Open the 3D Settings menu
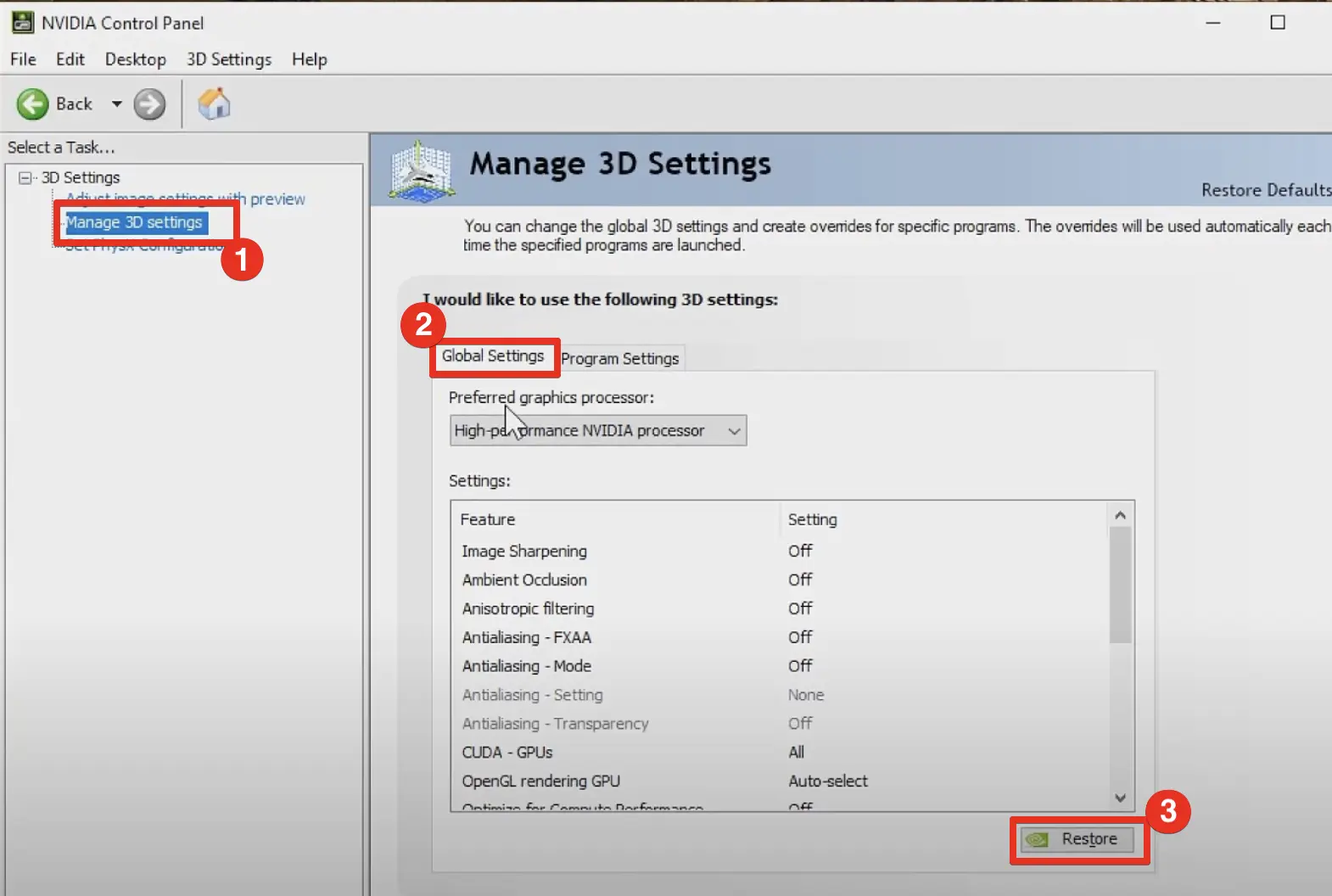This screenshot has height=896, width=1332. (229, 59)
